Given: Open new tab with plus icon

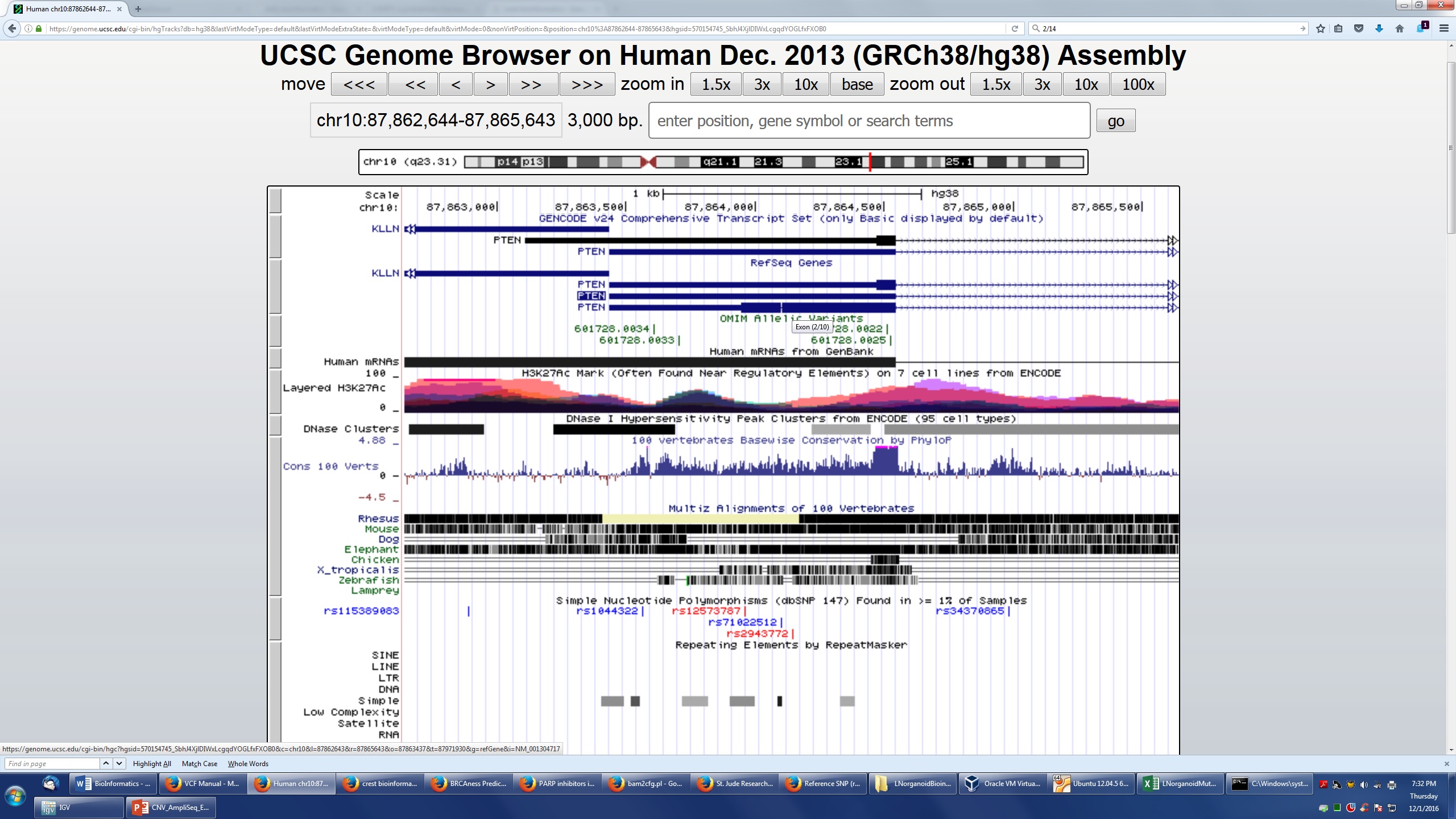Looking at the screenshot, I should coord(138,9).
